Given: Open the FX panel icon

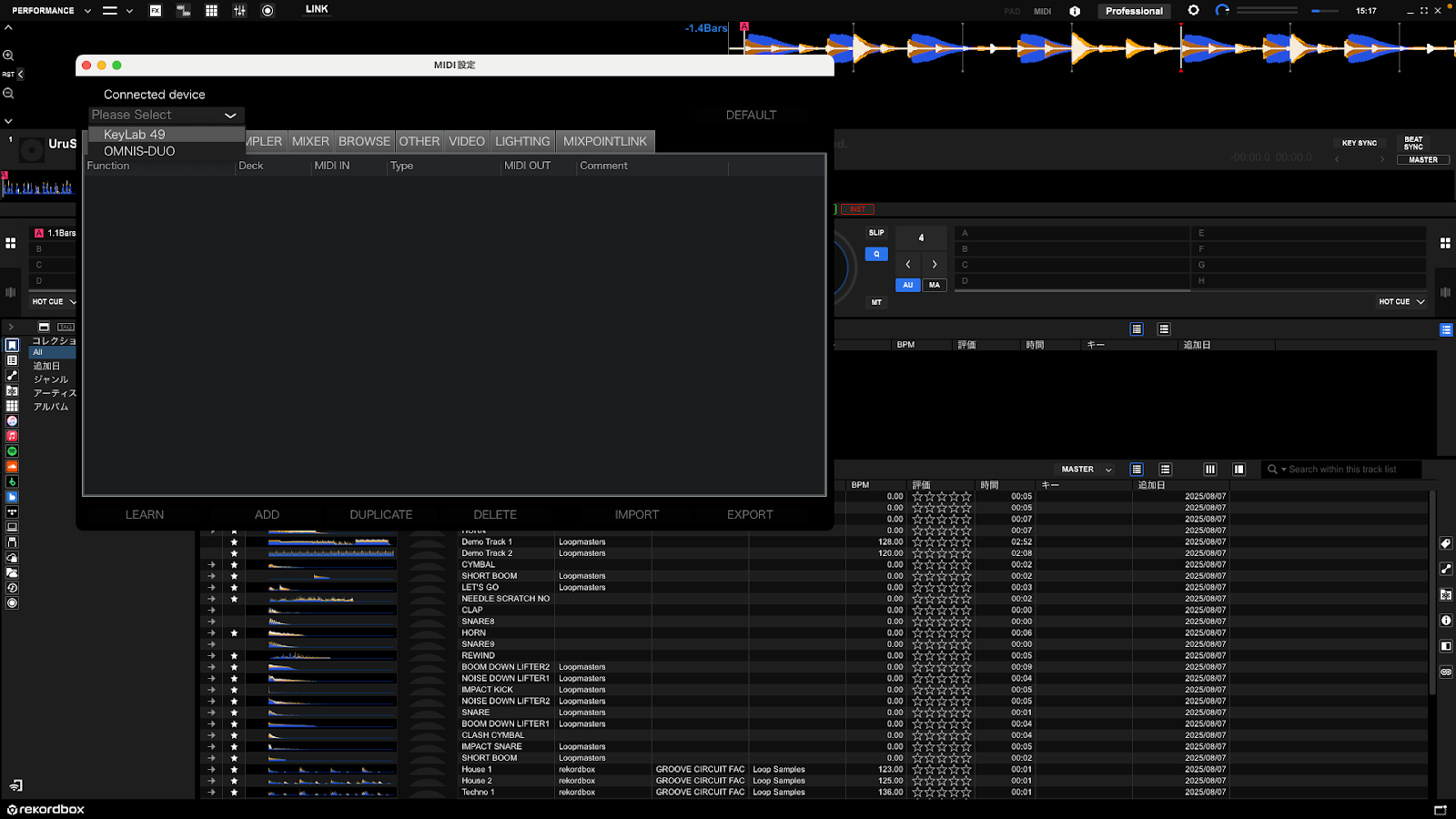Looking at the screenshot, I should click(156, 11).
